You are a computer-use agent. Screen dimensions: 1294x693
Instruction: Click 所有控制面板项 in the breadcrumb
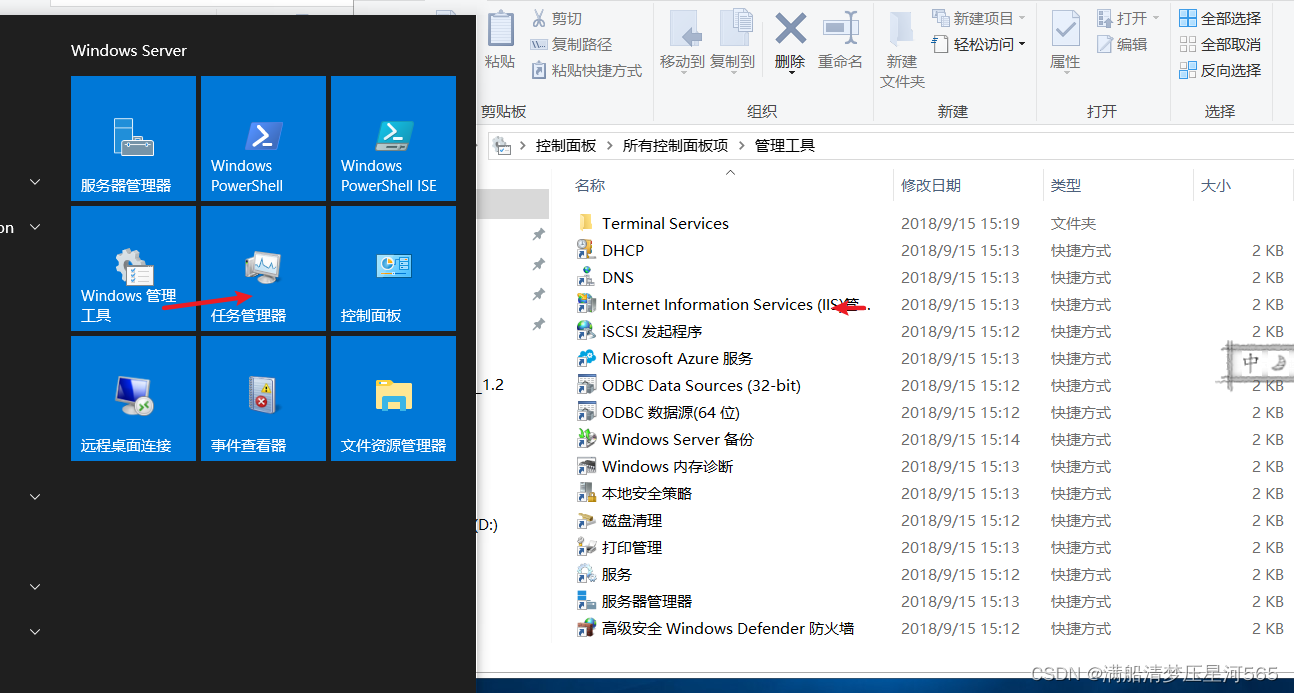click(675, 145)
